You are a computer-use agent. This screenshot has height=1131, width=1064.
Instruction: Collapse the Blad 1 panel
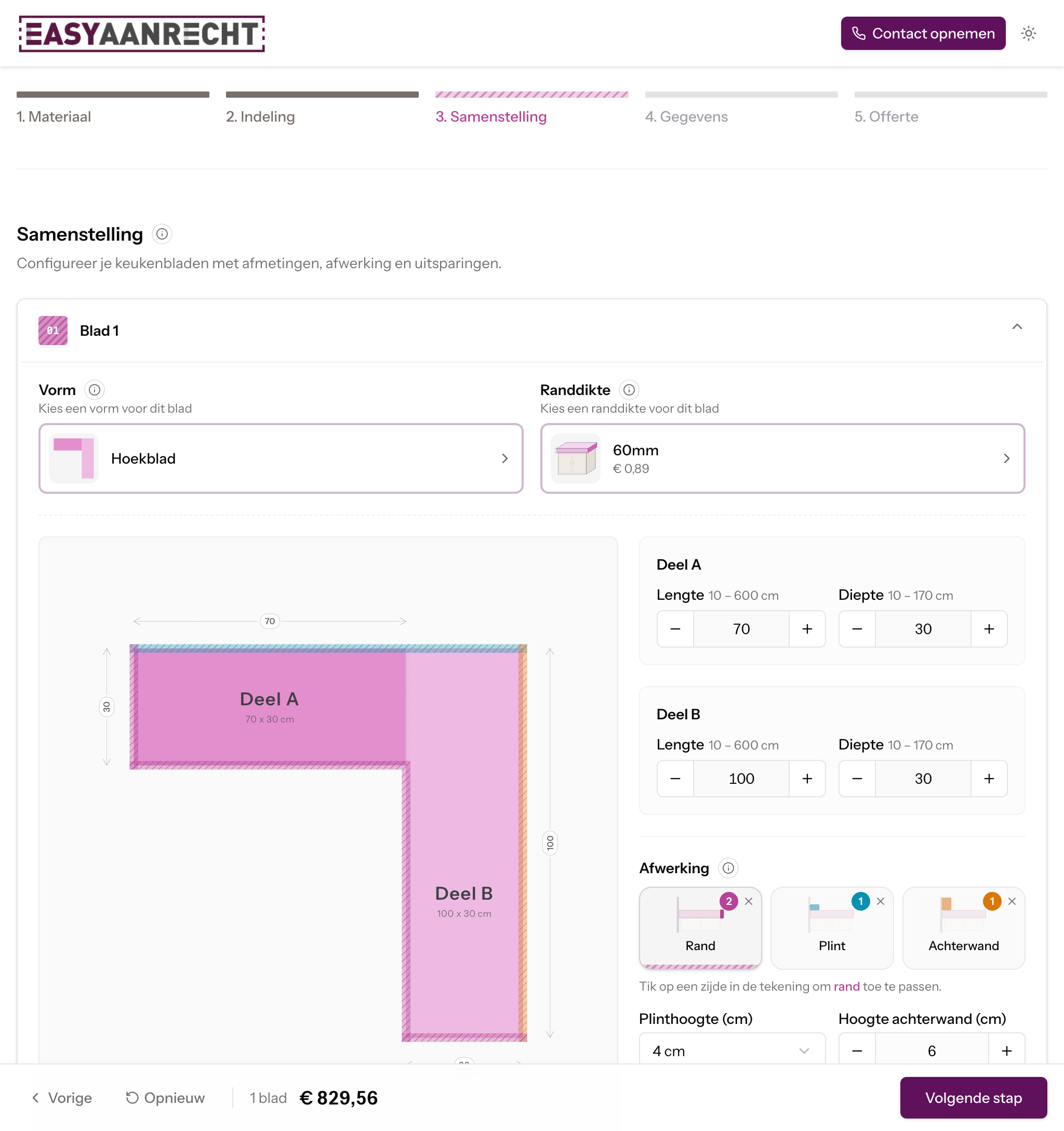[x=1017, y=326]
